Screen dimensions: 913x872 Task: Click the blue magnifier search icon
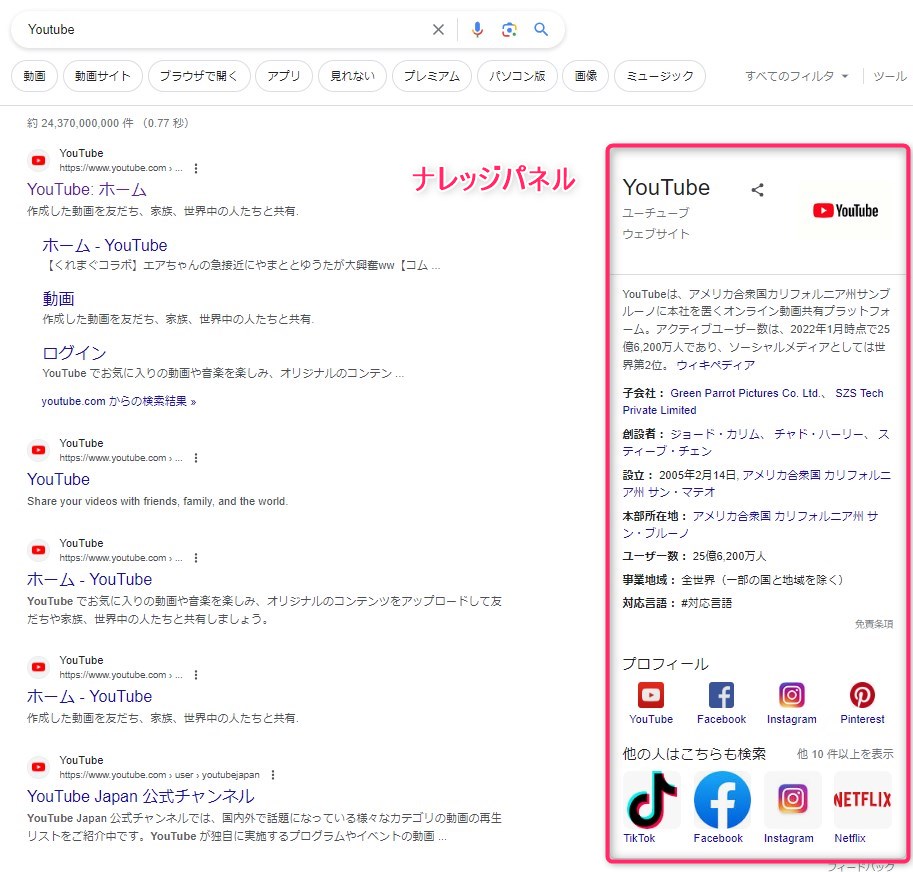541,30
